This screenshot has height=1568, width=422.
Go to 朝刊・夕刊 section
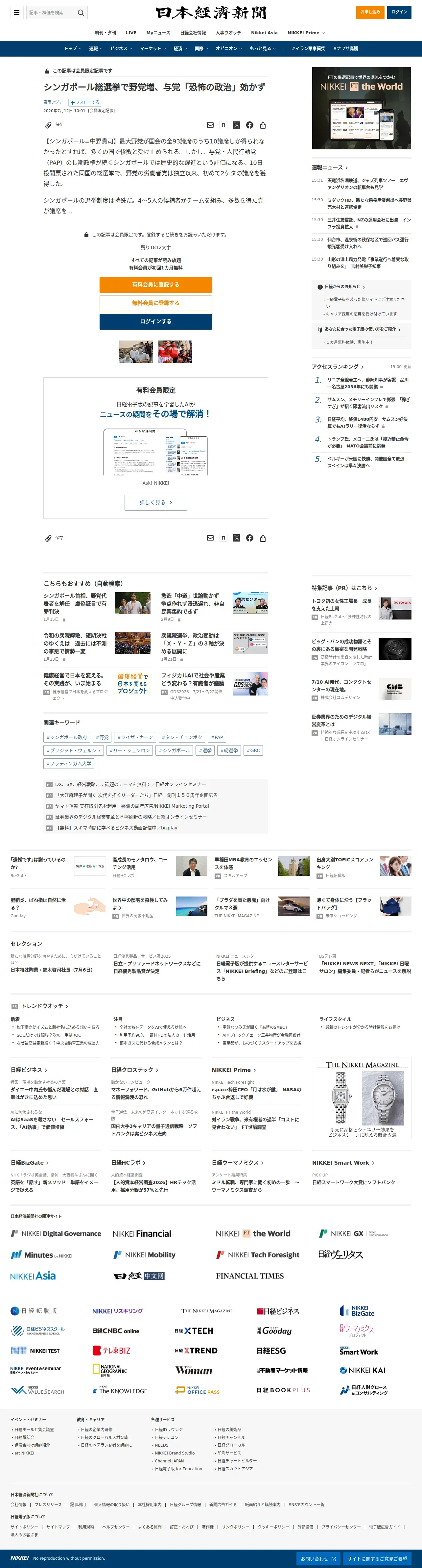[x=105, y=33]
